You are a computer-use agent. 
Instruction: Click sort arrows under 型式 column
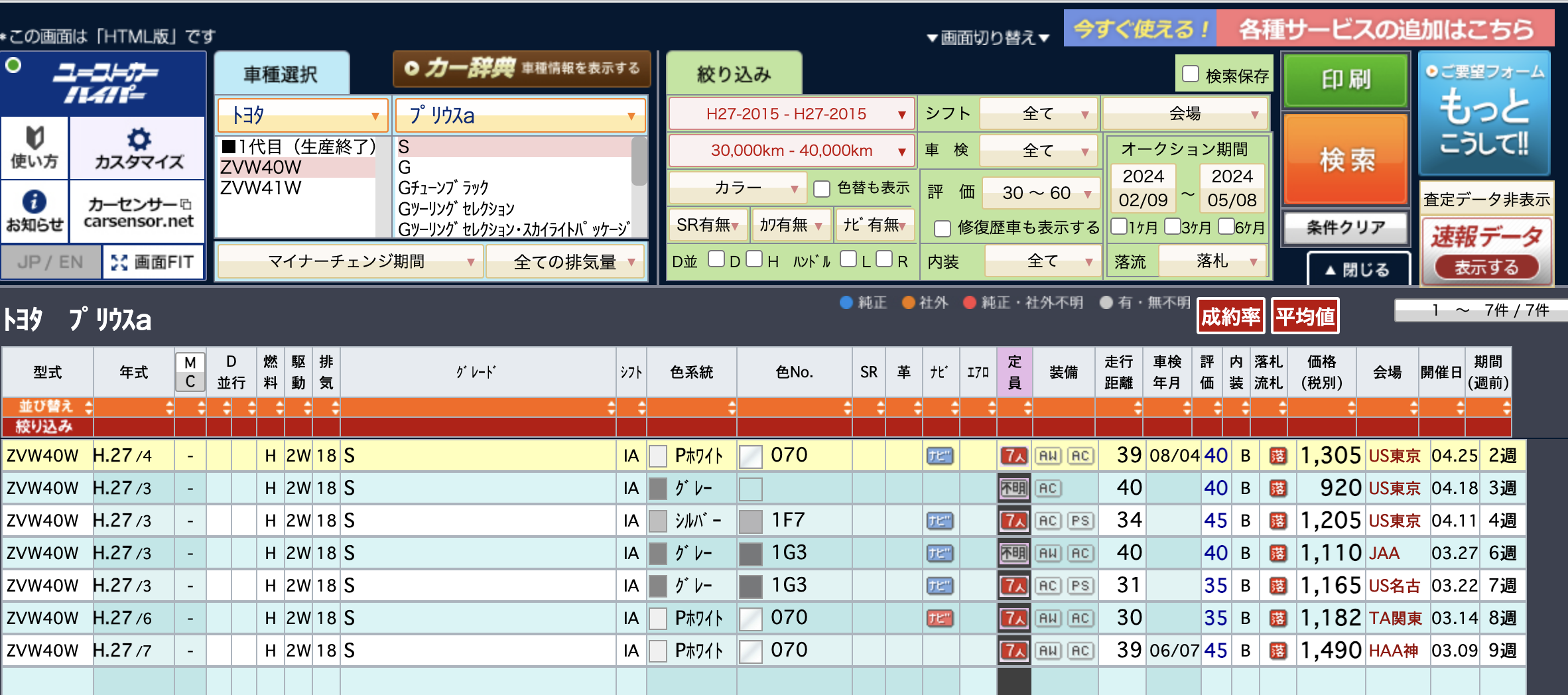[x=88, y=407]
